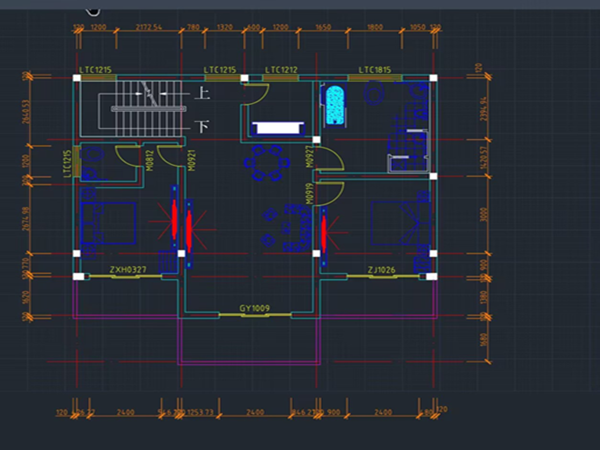This screenshot has height=450, width=600.
Task: Select the bed in the right bedroom
Action: tap(401, 223)
